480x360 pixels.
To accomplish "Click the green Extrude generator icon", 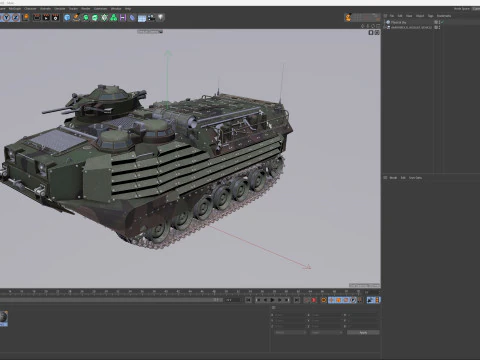I will (x=95, y=17).
